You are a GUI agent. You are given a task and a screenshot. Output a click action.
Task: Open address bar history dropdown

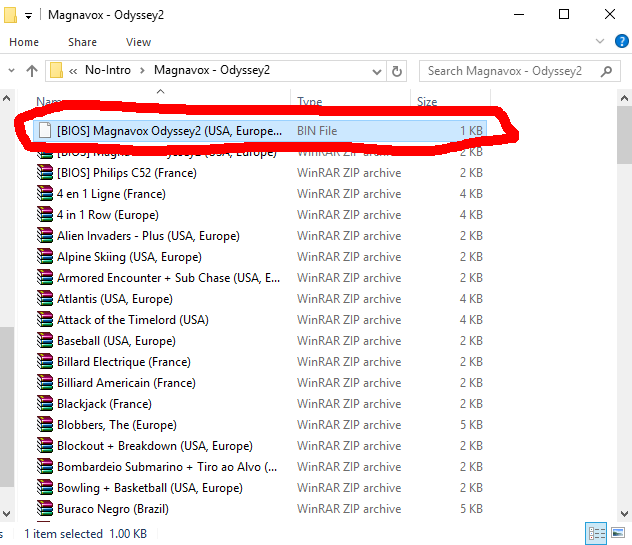coord(377,71)
